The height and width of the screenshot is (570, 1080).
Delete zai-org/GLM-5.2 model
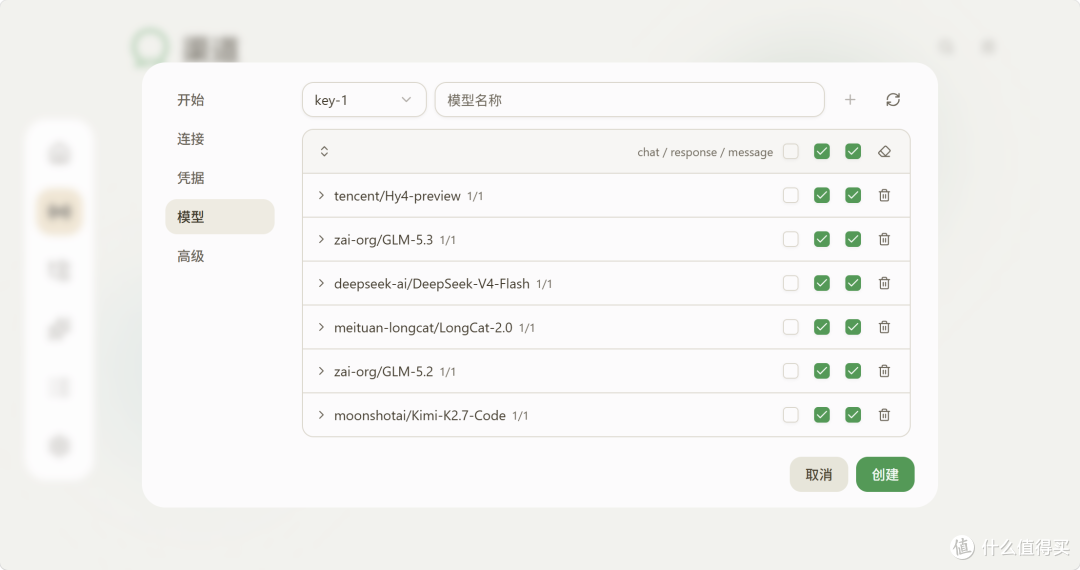884,372
